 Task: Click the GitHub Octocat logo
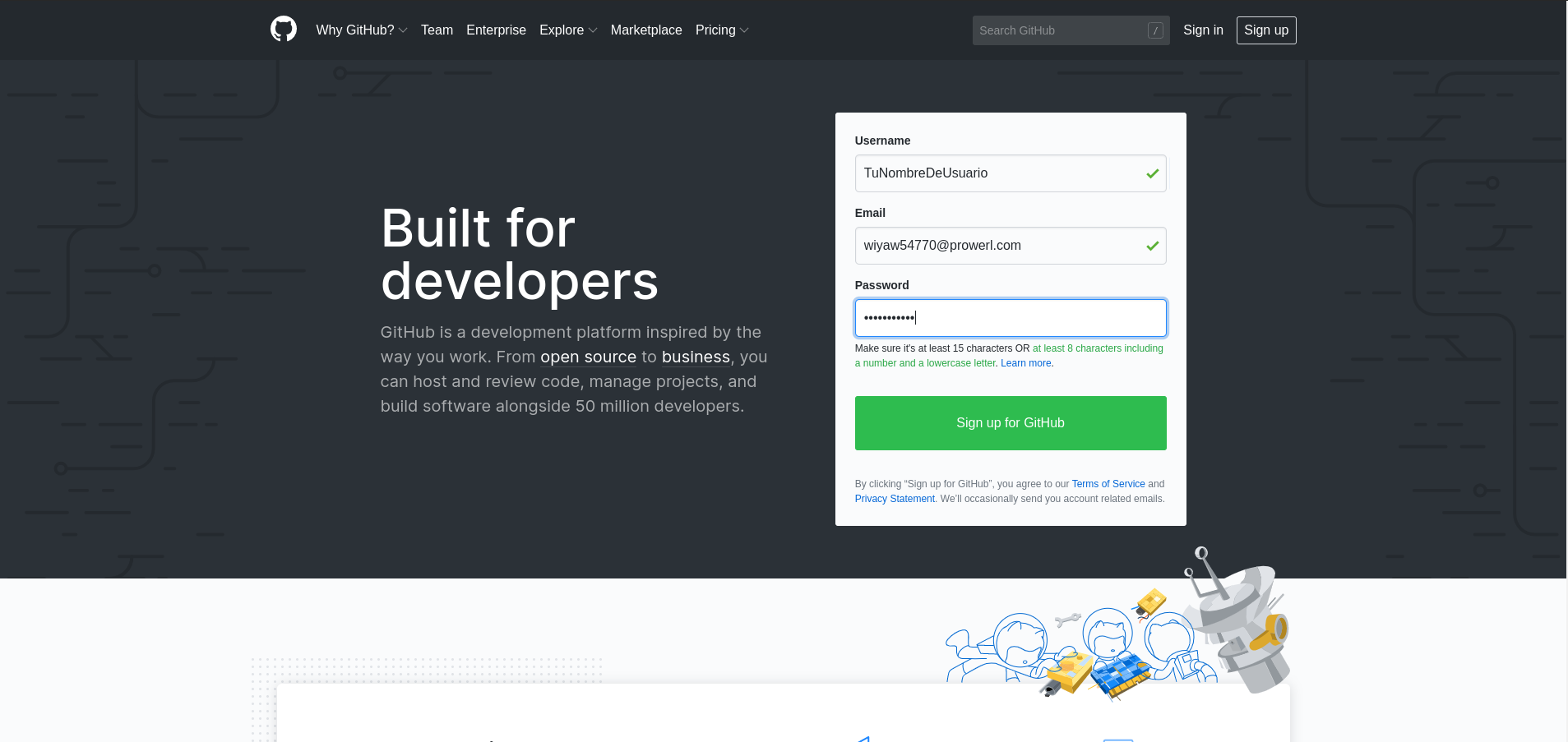pyautogui.click(x=284, y=30)
